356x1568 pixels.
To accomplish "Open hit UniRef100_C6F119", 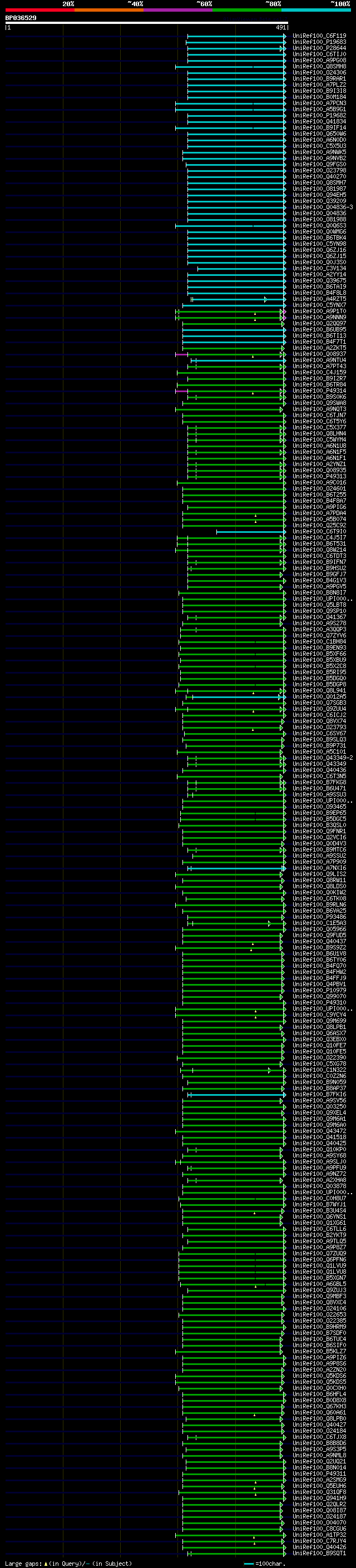I will pos(319,36).
